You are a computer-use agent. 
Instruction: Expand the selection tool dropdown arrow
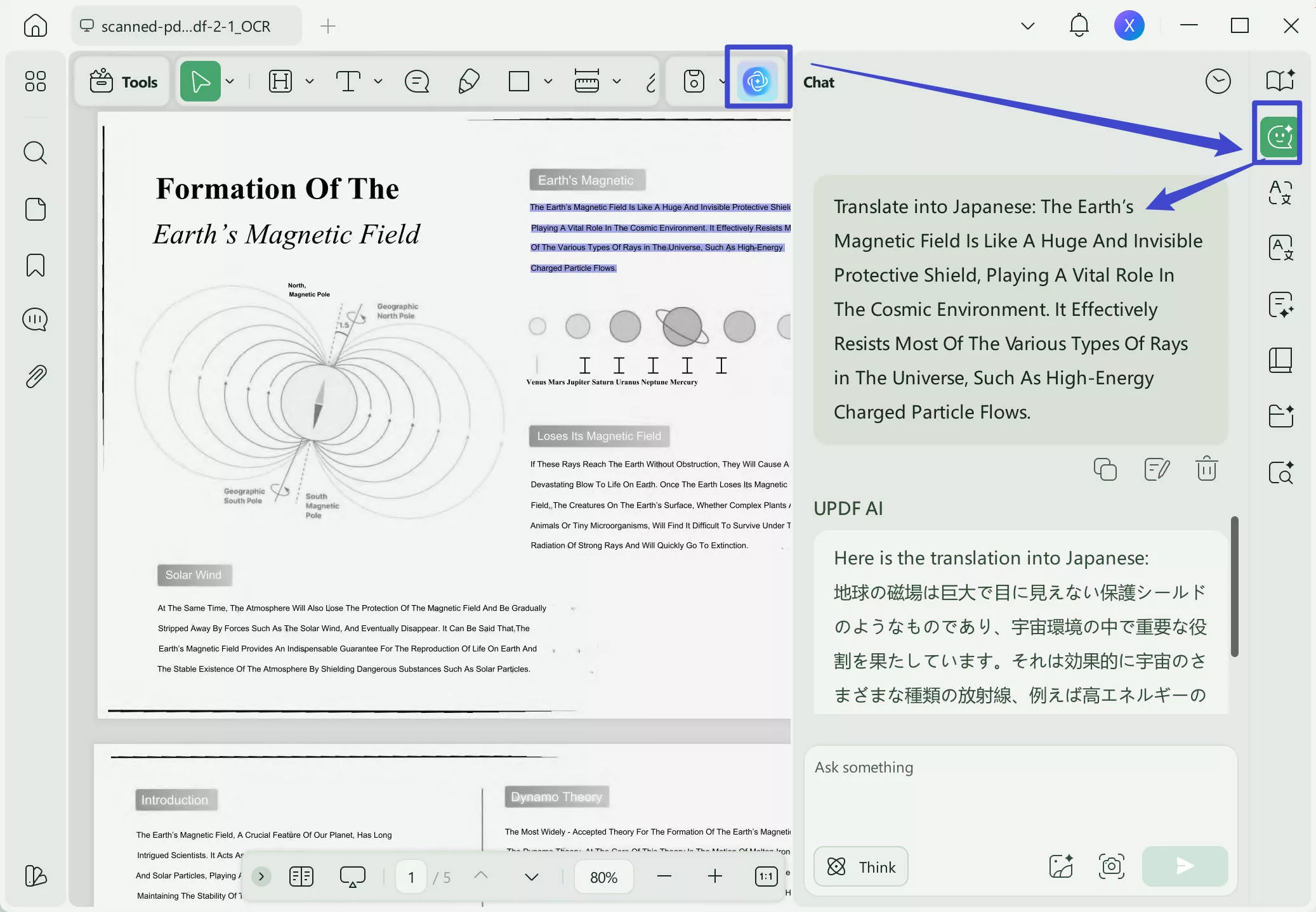click(x=230, y=81)
